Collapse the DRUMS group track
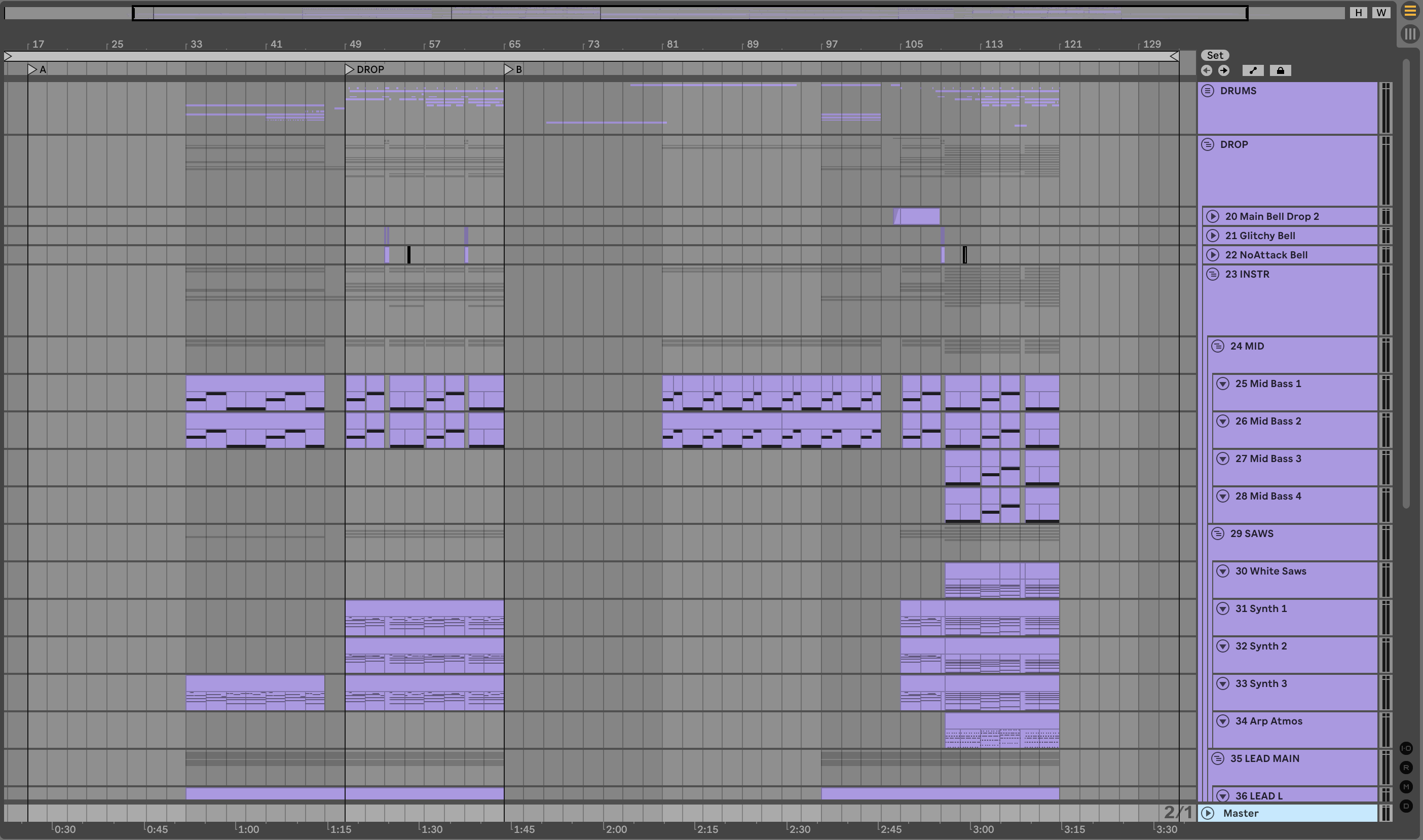 (x=1207, y=91)
